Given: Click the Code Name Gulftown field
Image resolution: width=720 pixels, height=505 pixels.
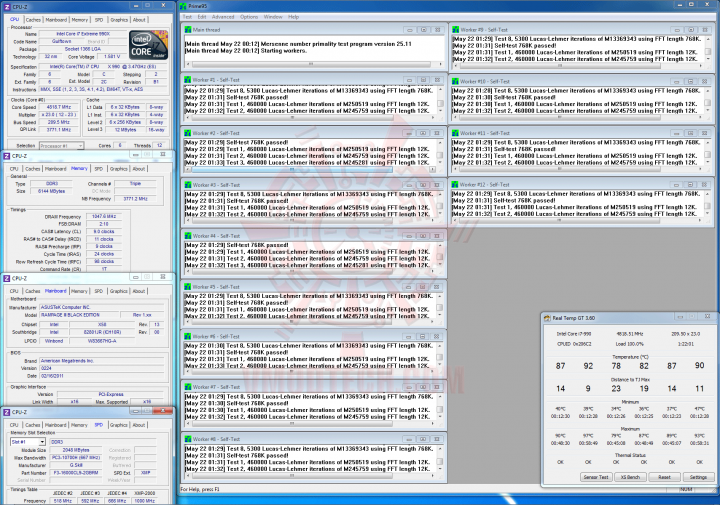Looking at the screenshot, I should click(61, 41).
